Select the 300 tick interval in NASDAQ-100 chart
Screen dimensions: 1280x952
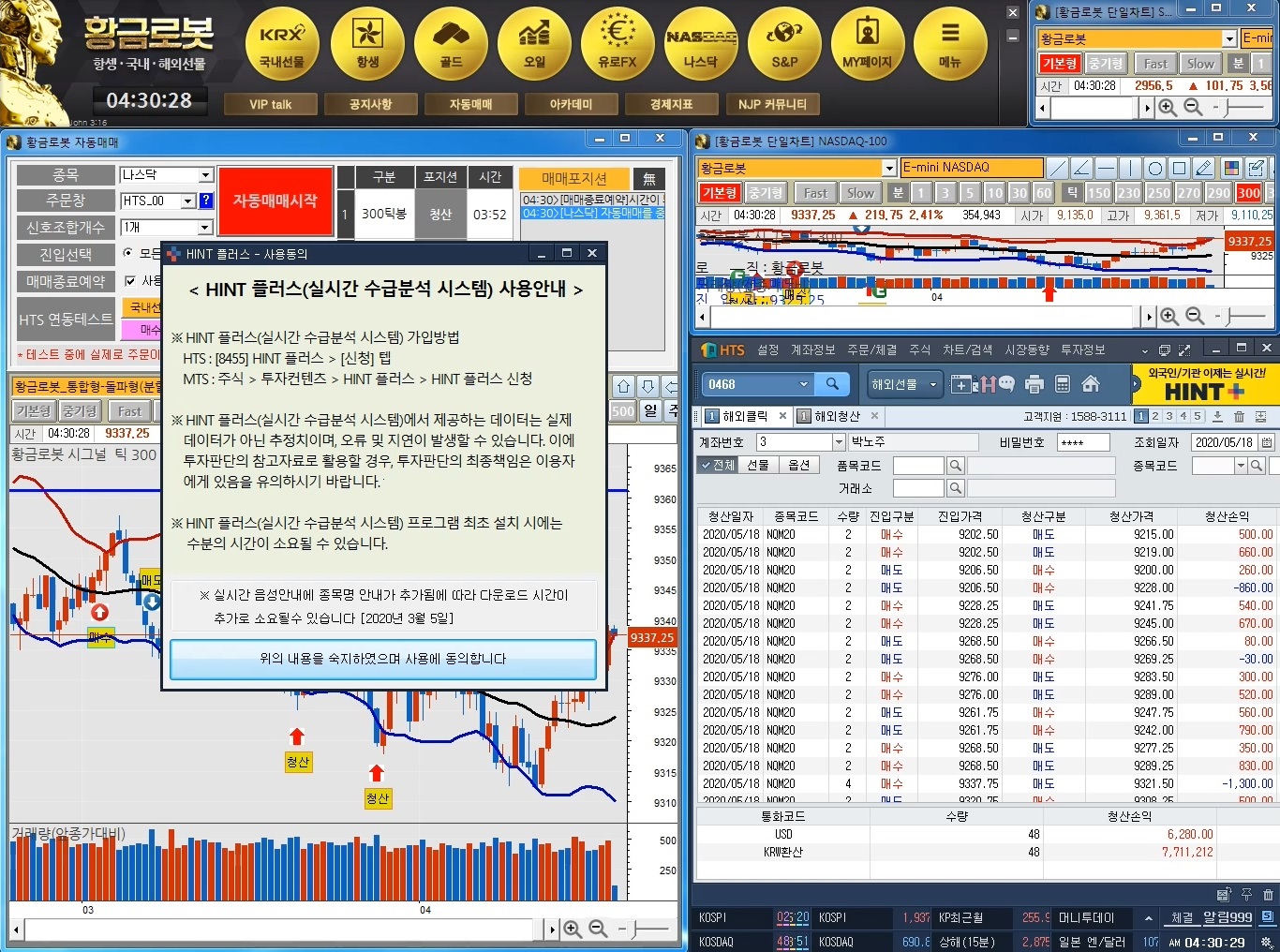coord(1248,193)
